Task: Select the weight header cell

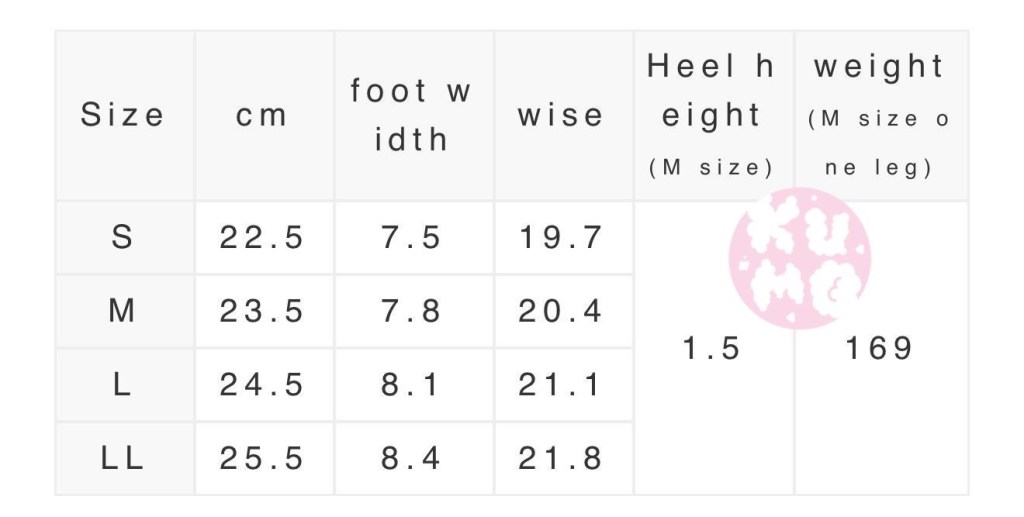Action: pyautogui.click(x=879, y=115)
